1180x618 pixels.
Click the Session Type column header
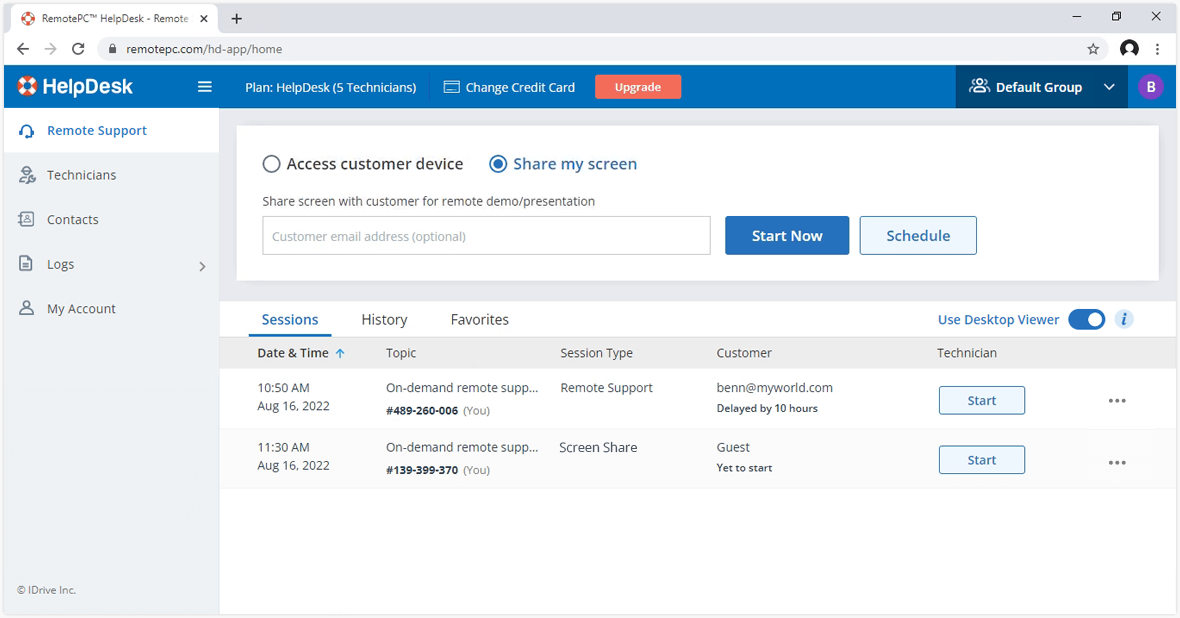(596, 353)
